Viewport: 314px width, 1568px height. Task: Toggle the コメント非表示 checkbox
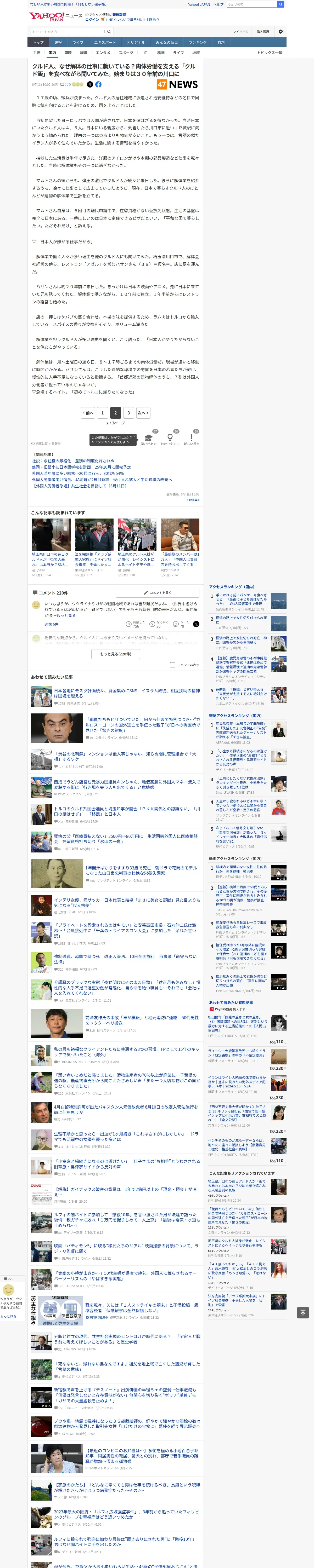pyautogui.click(x=172, y=665)
